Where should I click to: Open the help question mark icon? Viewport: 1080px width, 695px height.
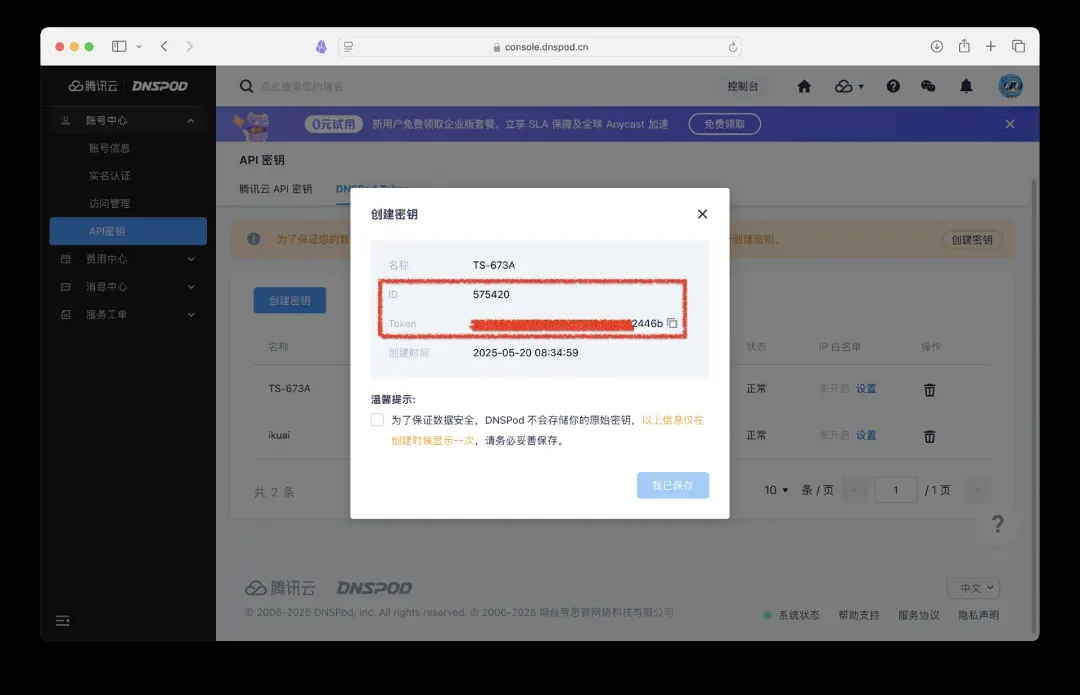coord(893,87)
